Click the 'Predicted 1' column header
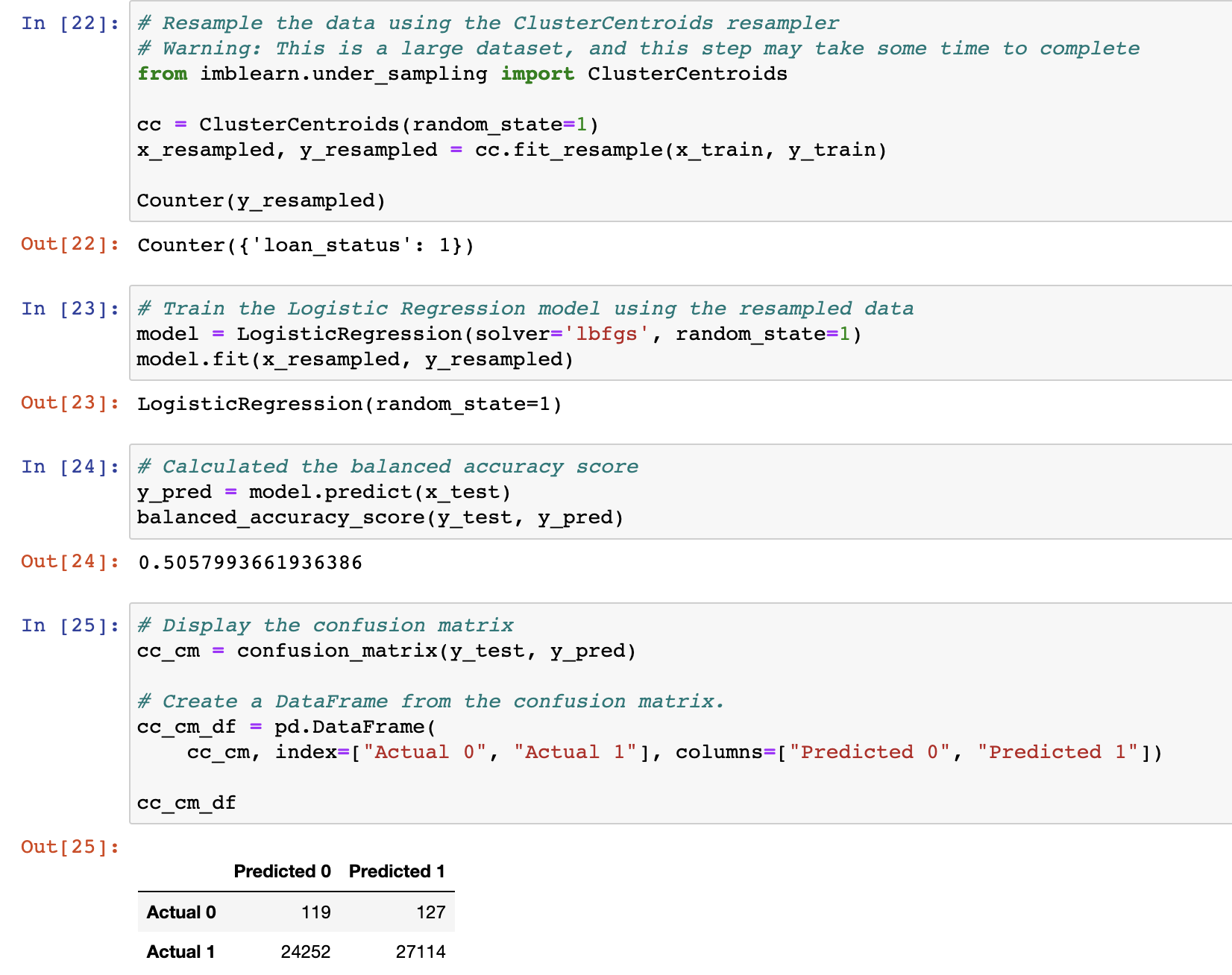This screenshot has height=975, width=1232. click(x=397, y=871)
